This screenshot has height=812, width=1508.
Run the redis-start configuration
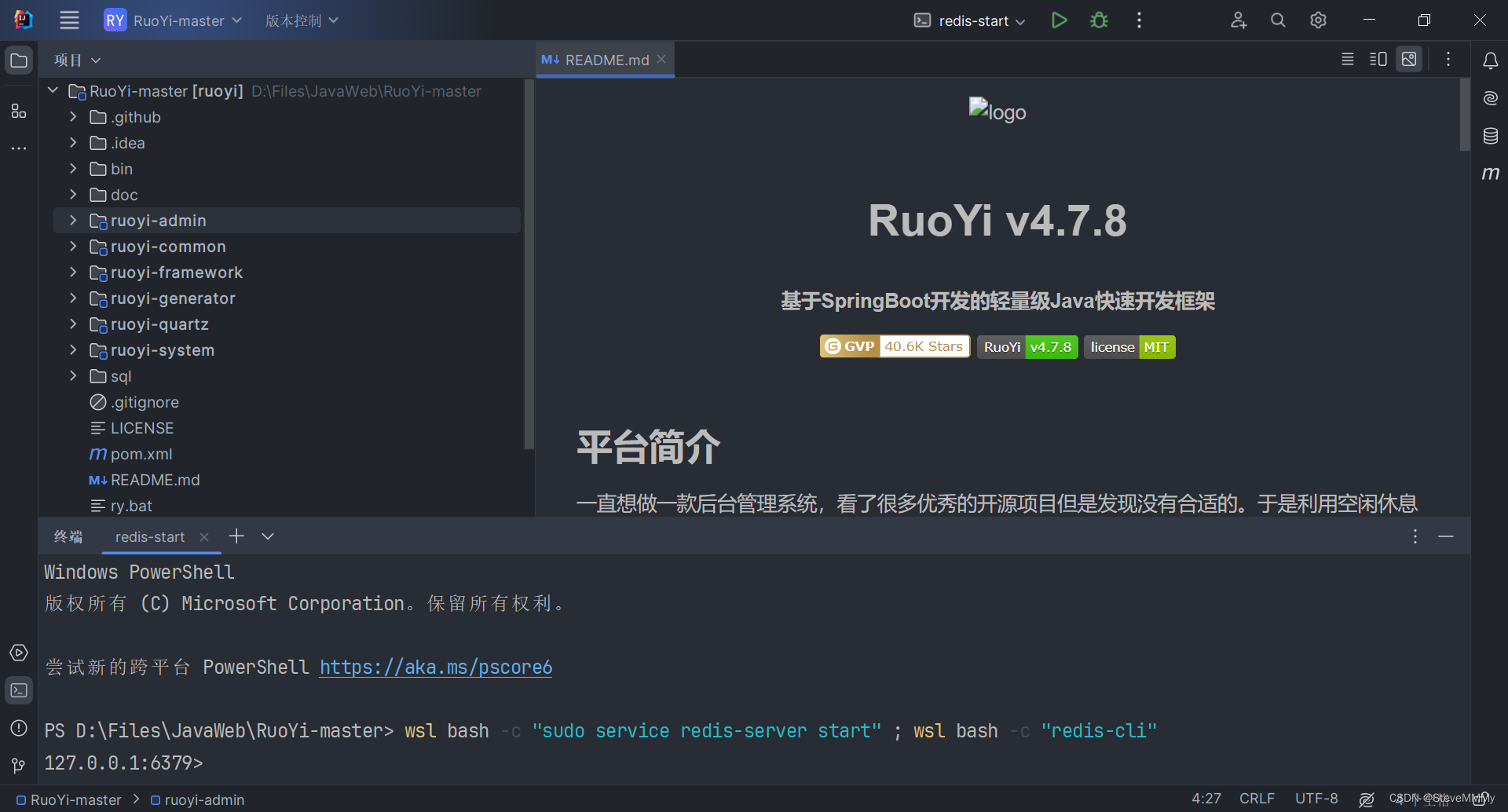tap(1059, 20)
